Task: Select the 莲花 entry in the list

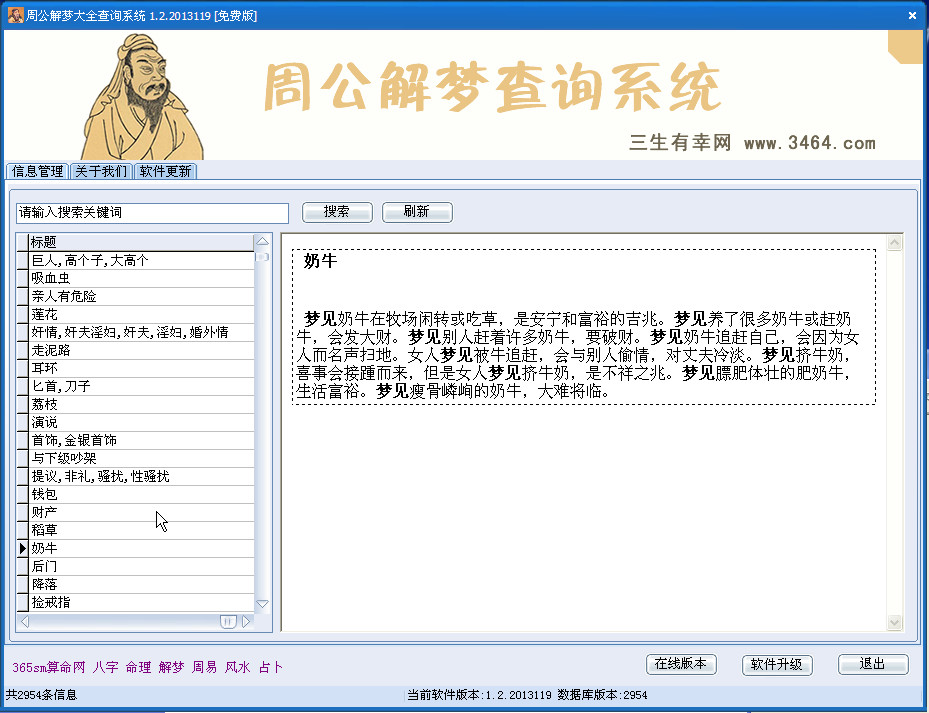Action: point(142,314)
